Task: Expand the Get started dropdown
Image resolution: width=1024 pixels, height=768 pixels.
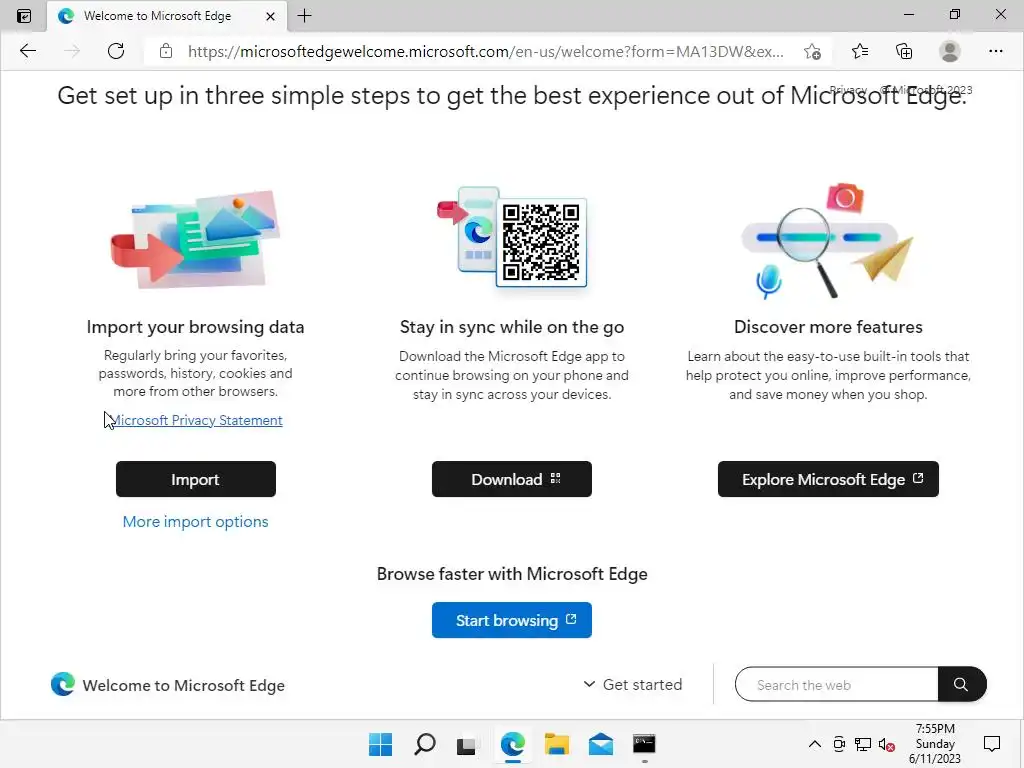Action: coord(632,684)
